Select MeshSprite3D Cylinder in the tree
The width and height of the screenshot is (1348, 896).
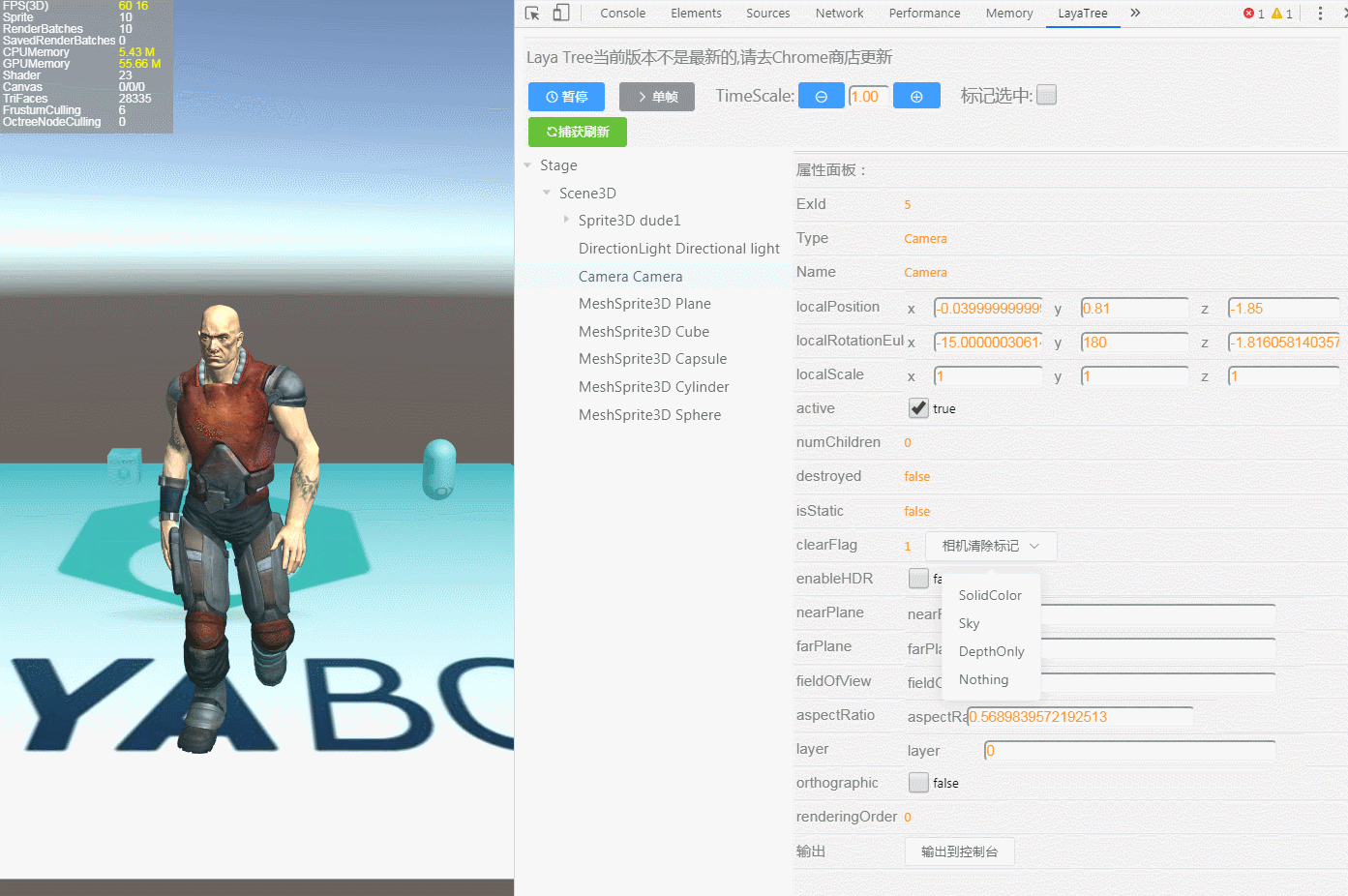tap(654, 387)
